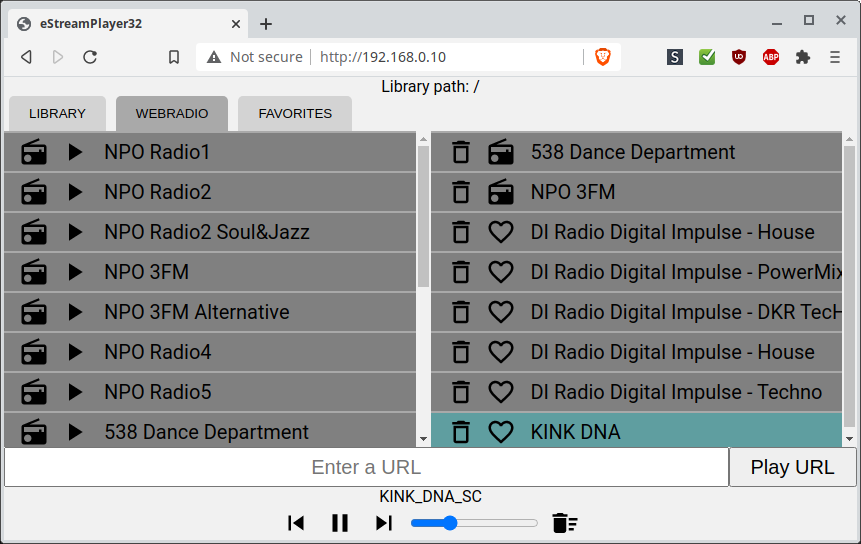The image size is (861, 544).
Task: Remove DI Radio Digital Impulse - DKR Tech item
Action: tap(461, 312)
